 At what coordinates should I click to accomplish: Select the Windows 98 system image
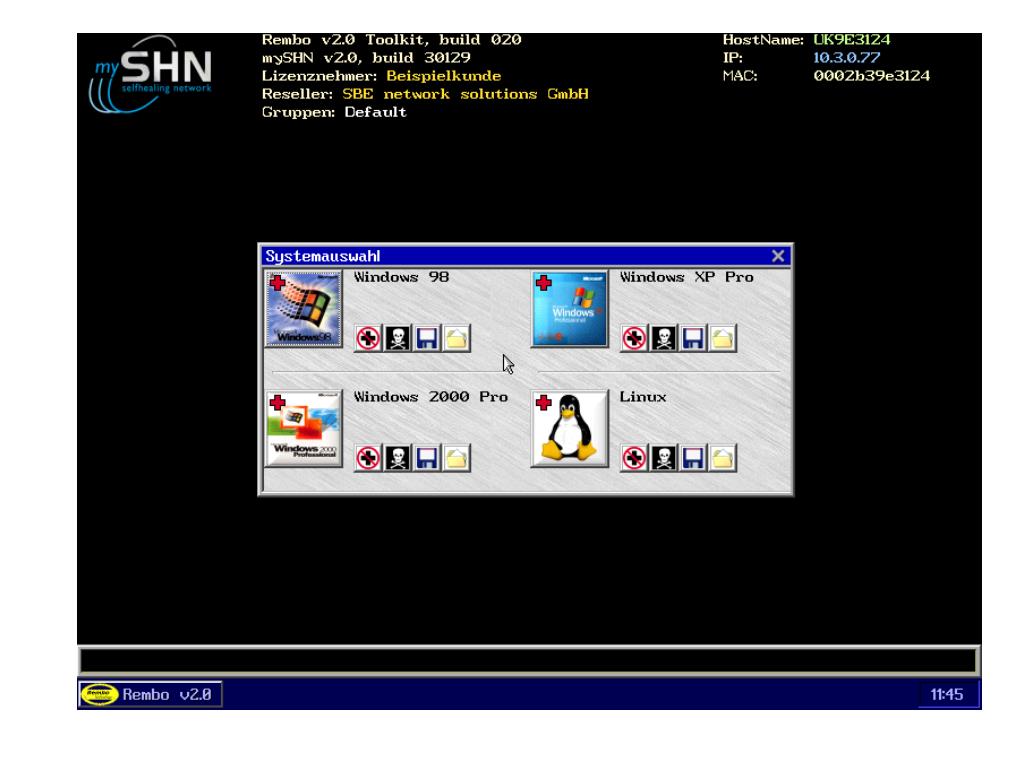304,309
